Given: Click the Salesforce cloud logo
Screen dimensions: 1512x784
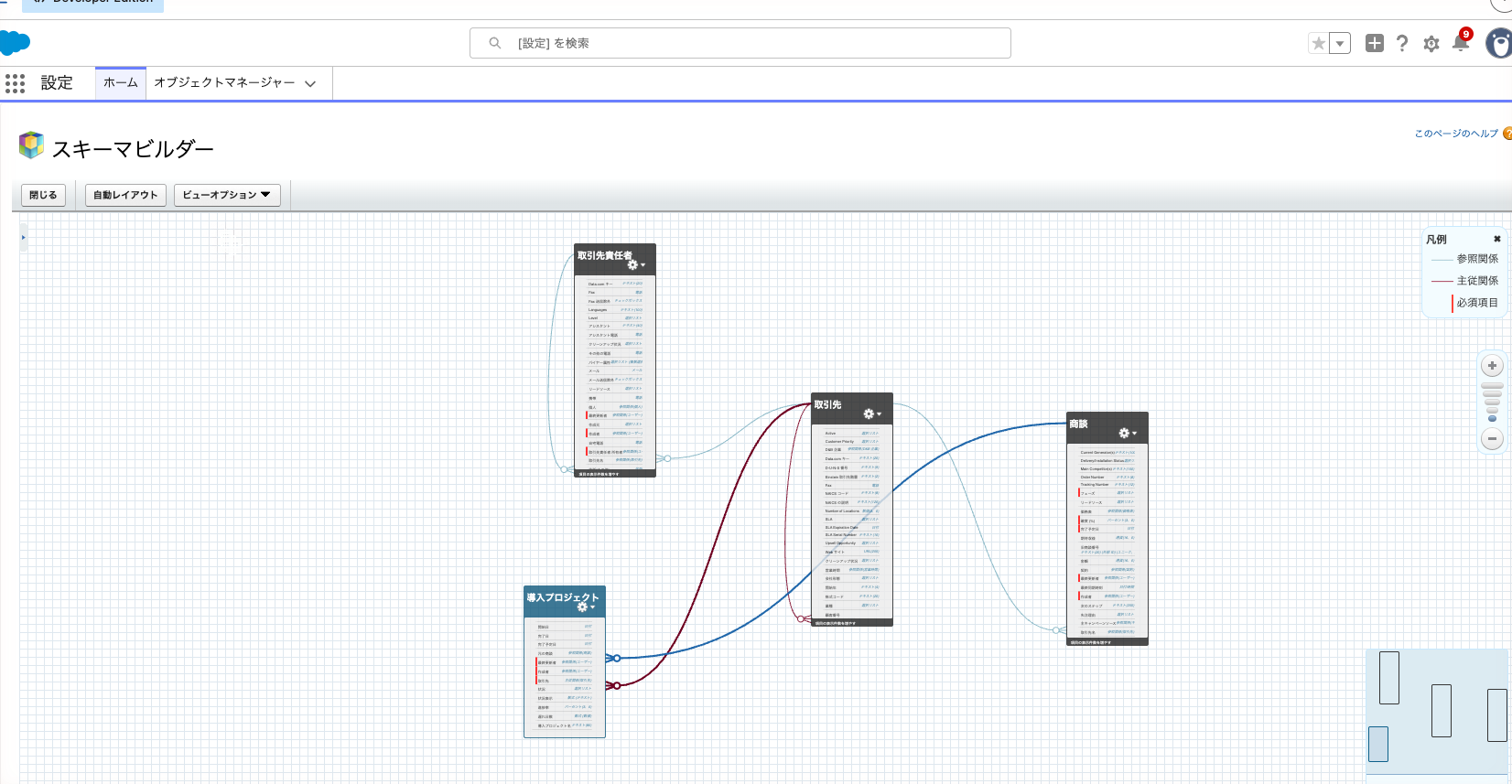Looking at the screenshot, I should coord(15,42).
